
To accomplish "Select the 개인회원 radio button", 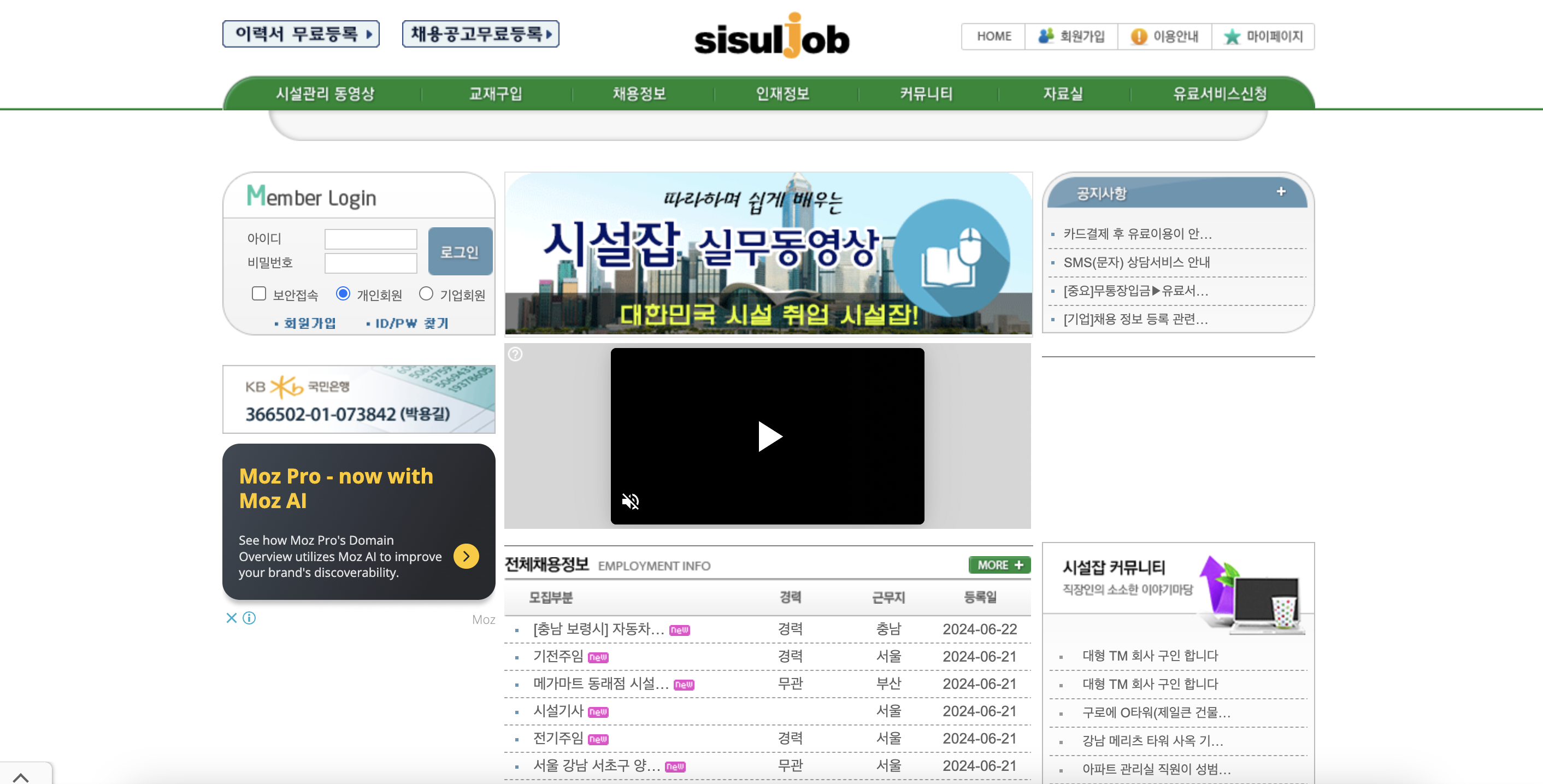I will pyautogui.click(x=343, y=293).
